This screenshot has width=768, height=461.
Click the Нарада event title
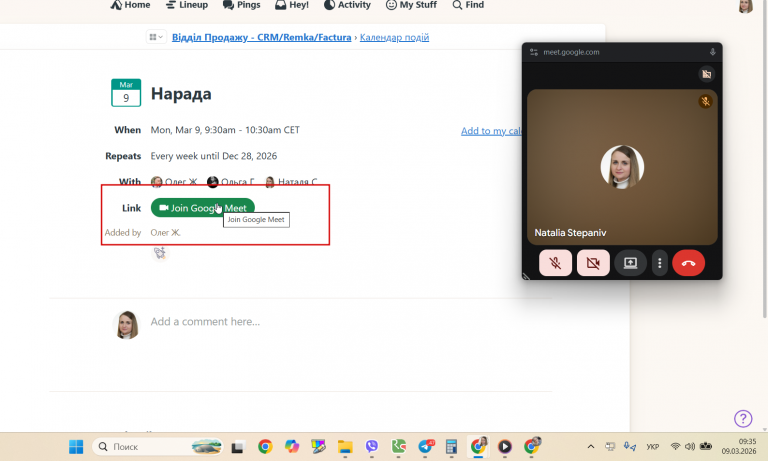(x=181, y=94)
